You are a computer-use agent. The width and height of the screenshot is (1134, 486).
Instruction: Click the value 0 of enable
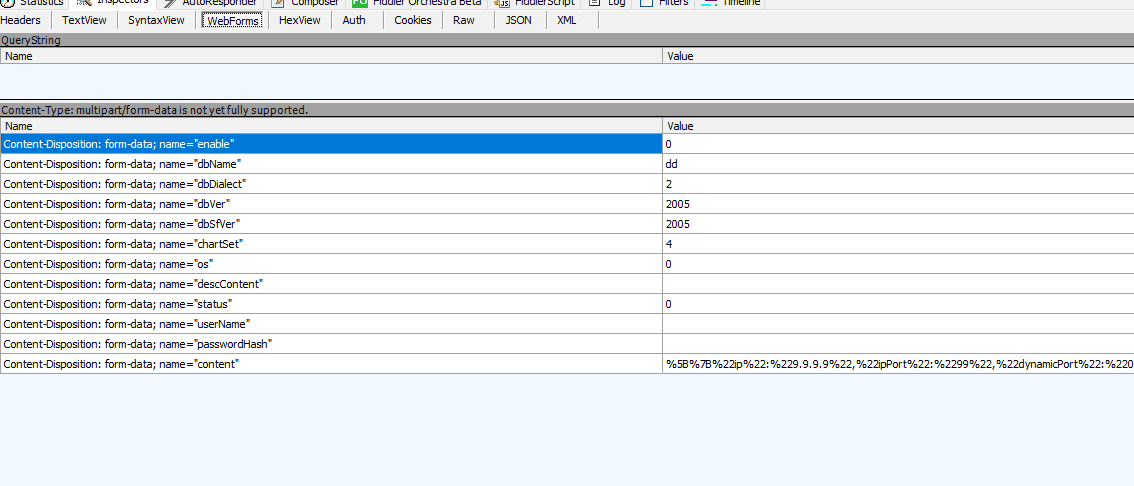pyautogui.click(x=668, y=145)
